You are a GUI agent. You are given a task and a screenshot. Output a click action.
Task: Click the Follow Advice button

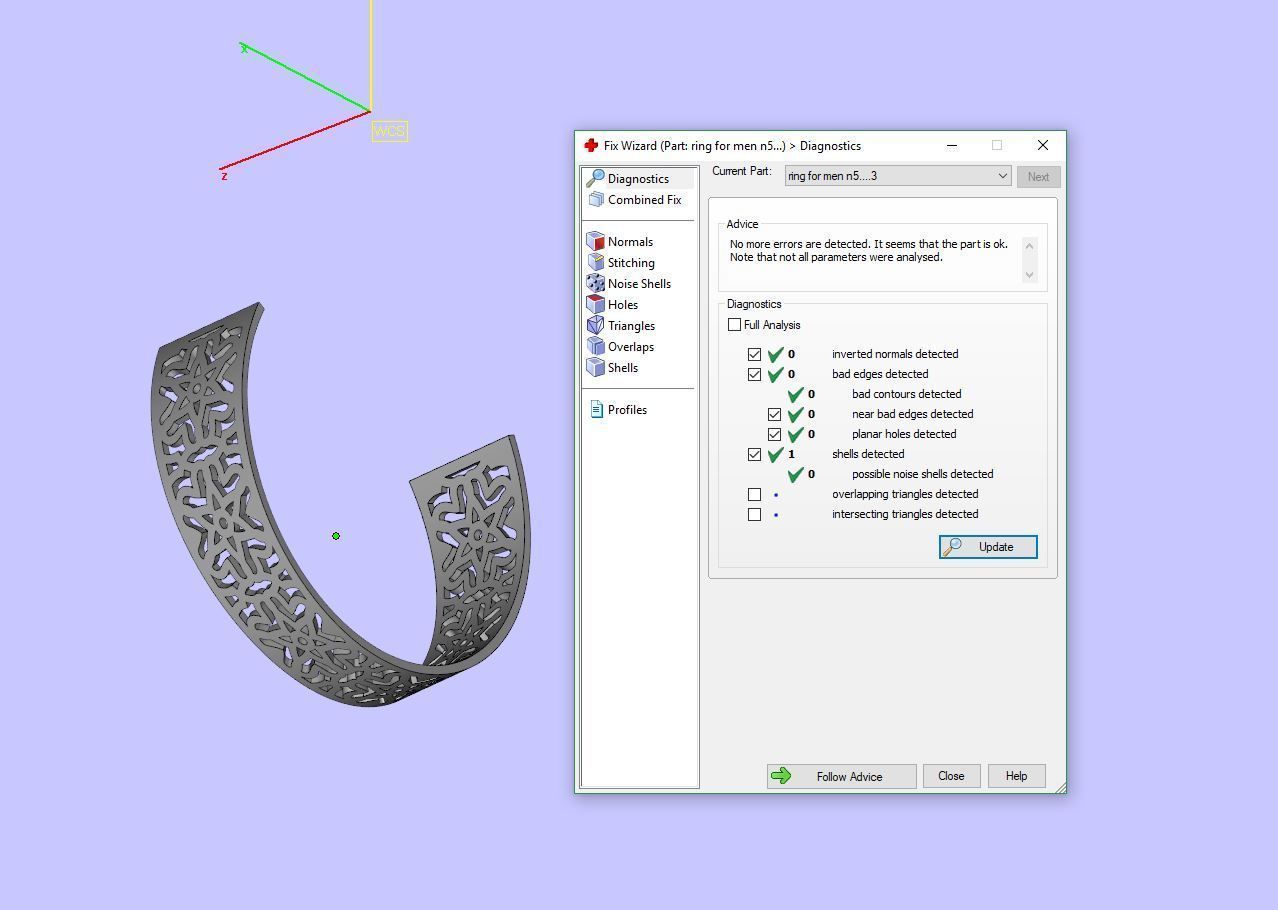[841, 776]
